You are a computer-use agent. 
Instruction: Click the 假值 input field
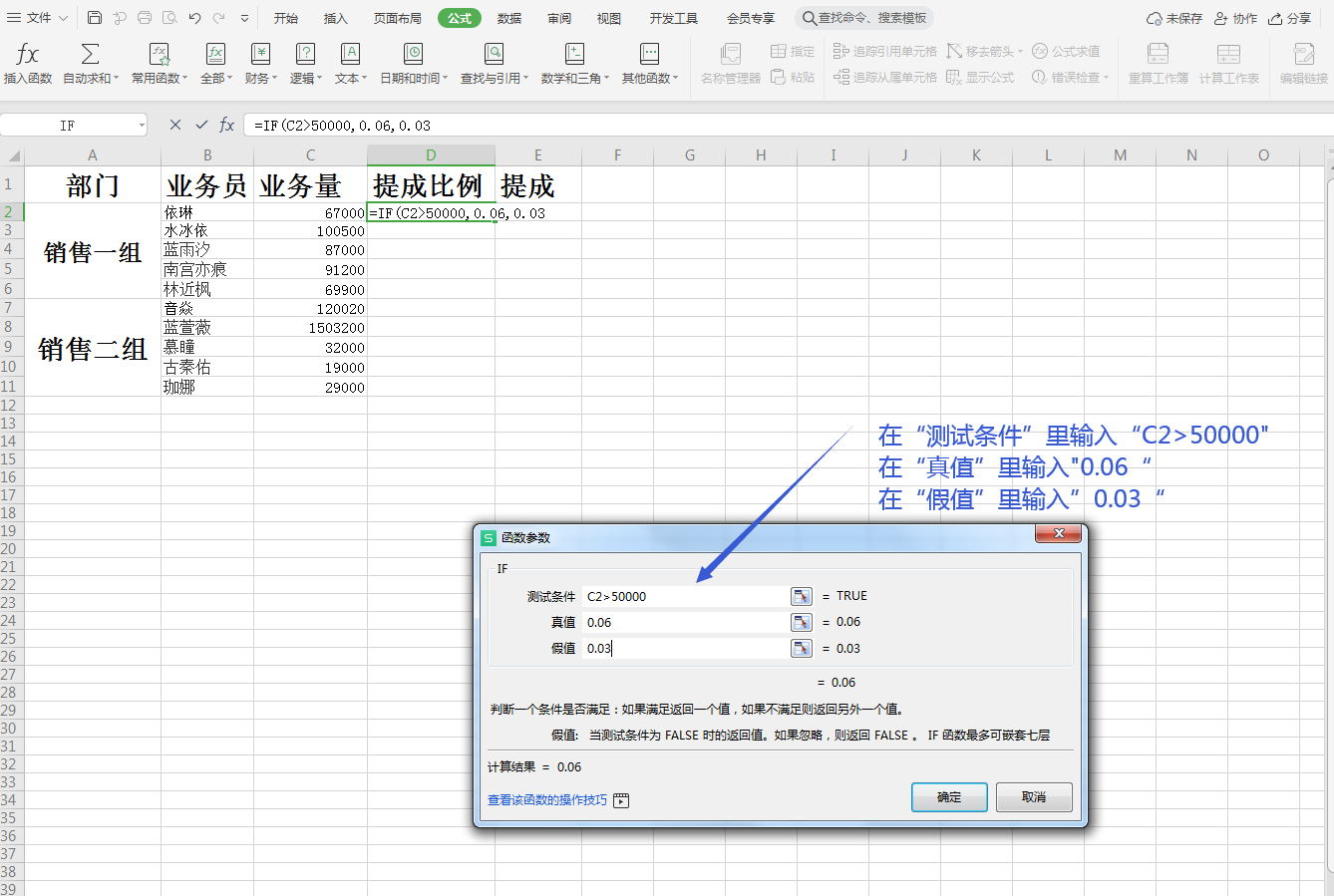click(x=684, y=648)
